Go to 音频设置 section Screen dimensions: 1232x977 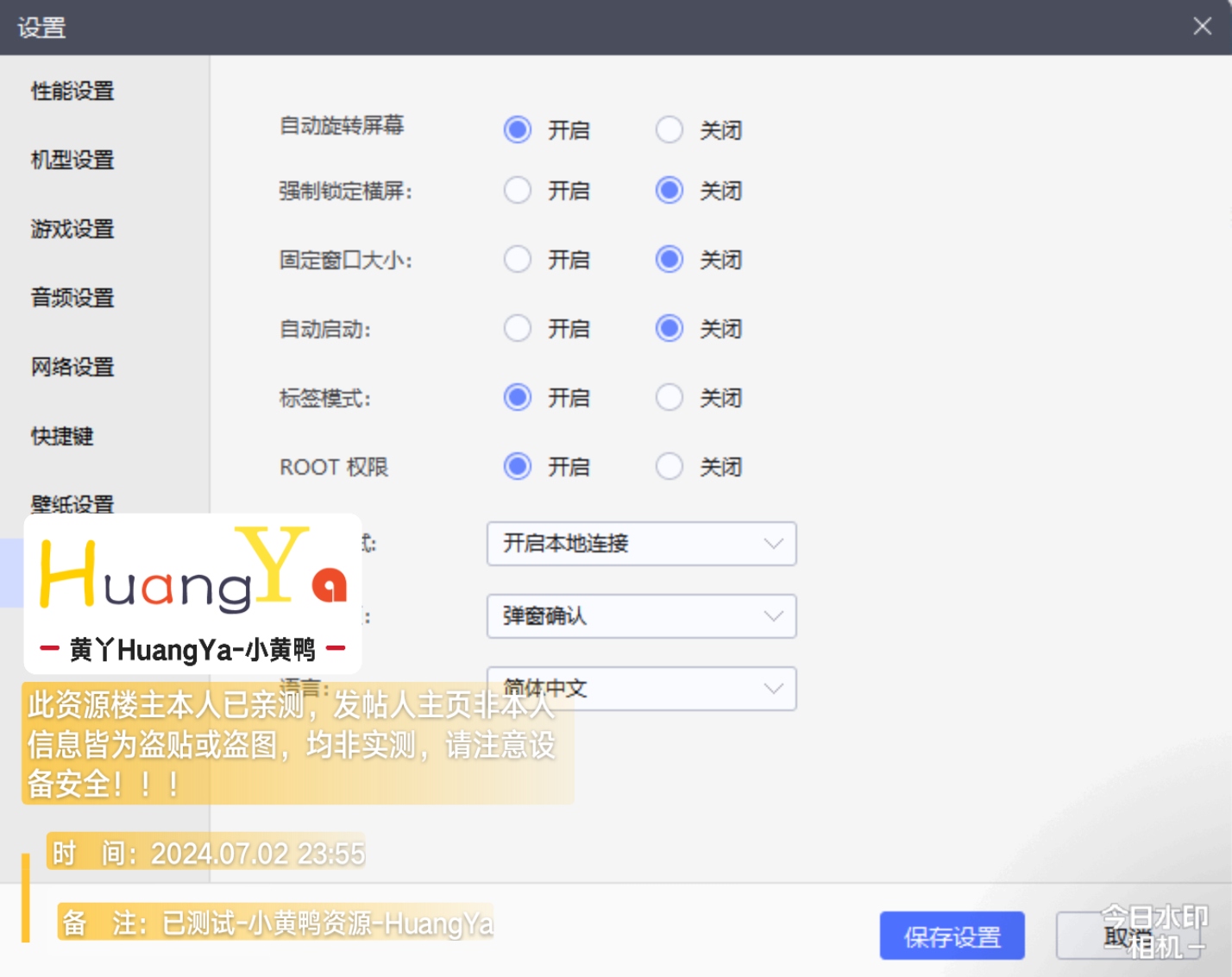[x=72, y=298]
